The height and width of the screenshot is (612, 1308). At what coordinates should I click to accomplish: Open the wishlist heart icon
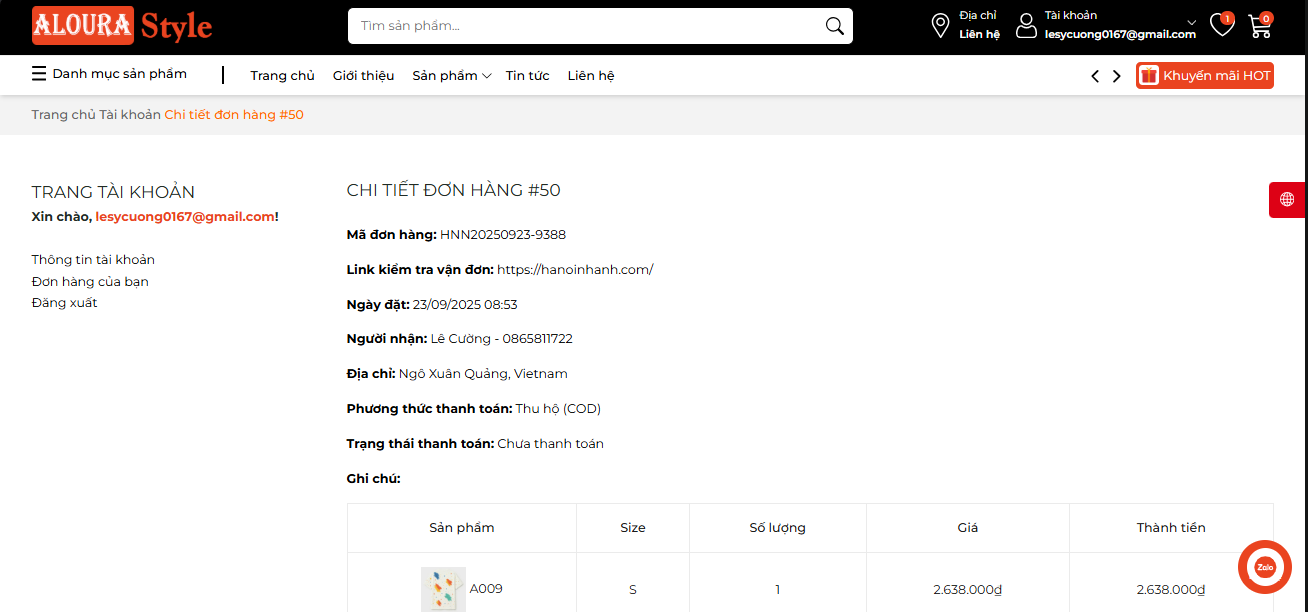point(1221,25)
